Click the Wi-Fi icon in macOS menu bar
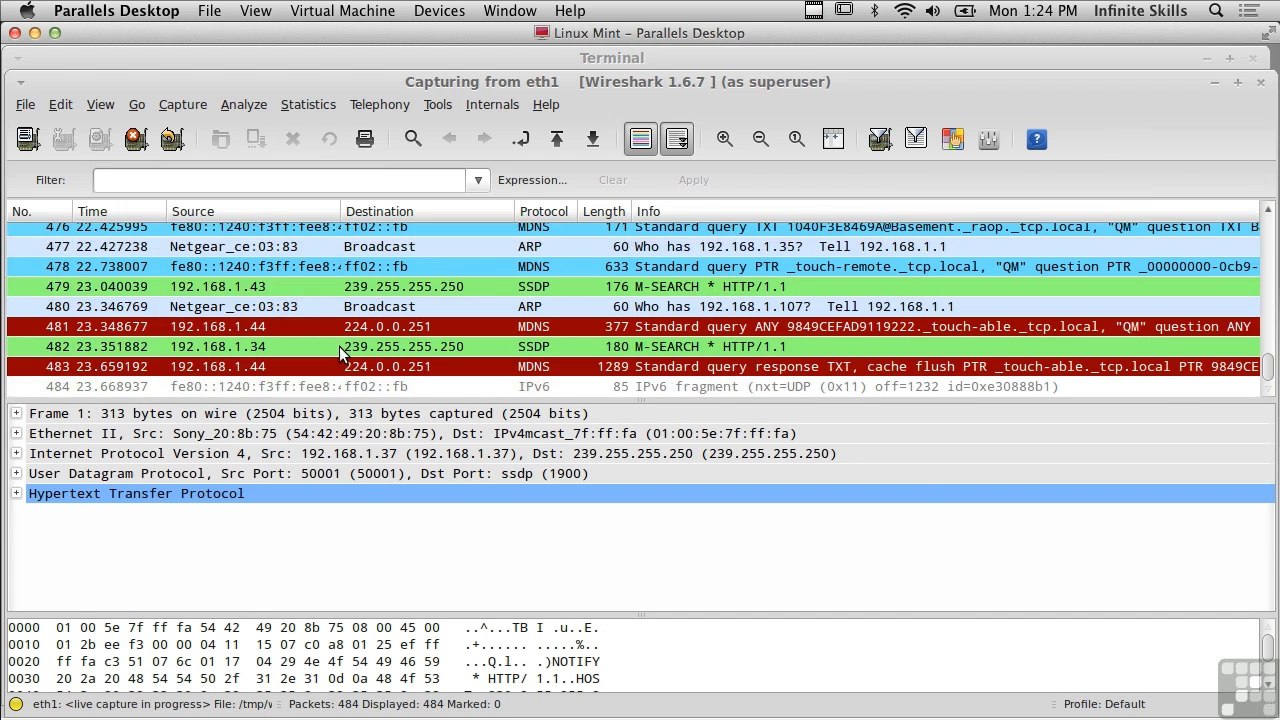 tap(904, 11)
